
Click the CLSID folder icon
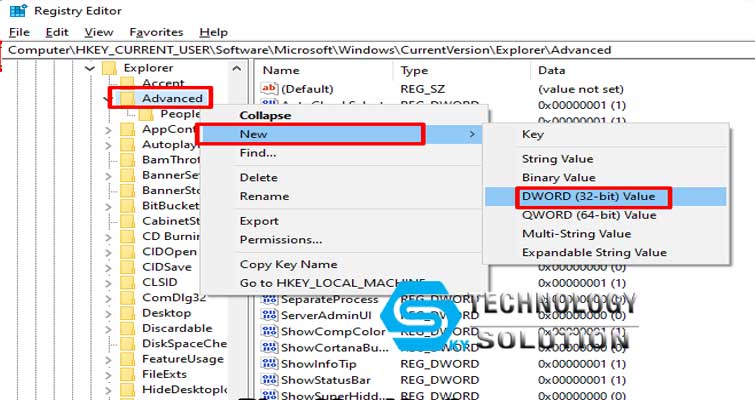[128, 283]
